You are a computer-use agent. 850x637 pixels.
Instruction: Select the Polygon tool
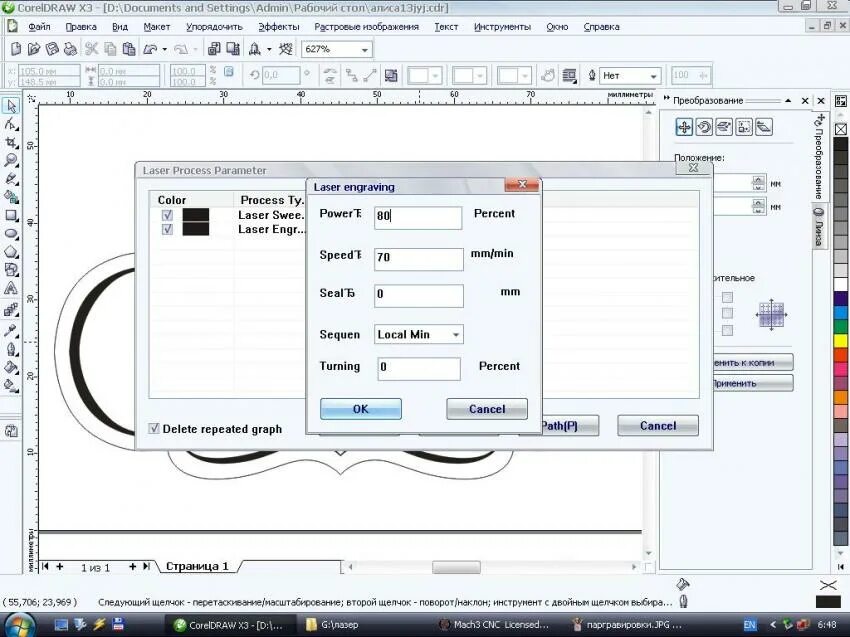click(11, 252)
